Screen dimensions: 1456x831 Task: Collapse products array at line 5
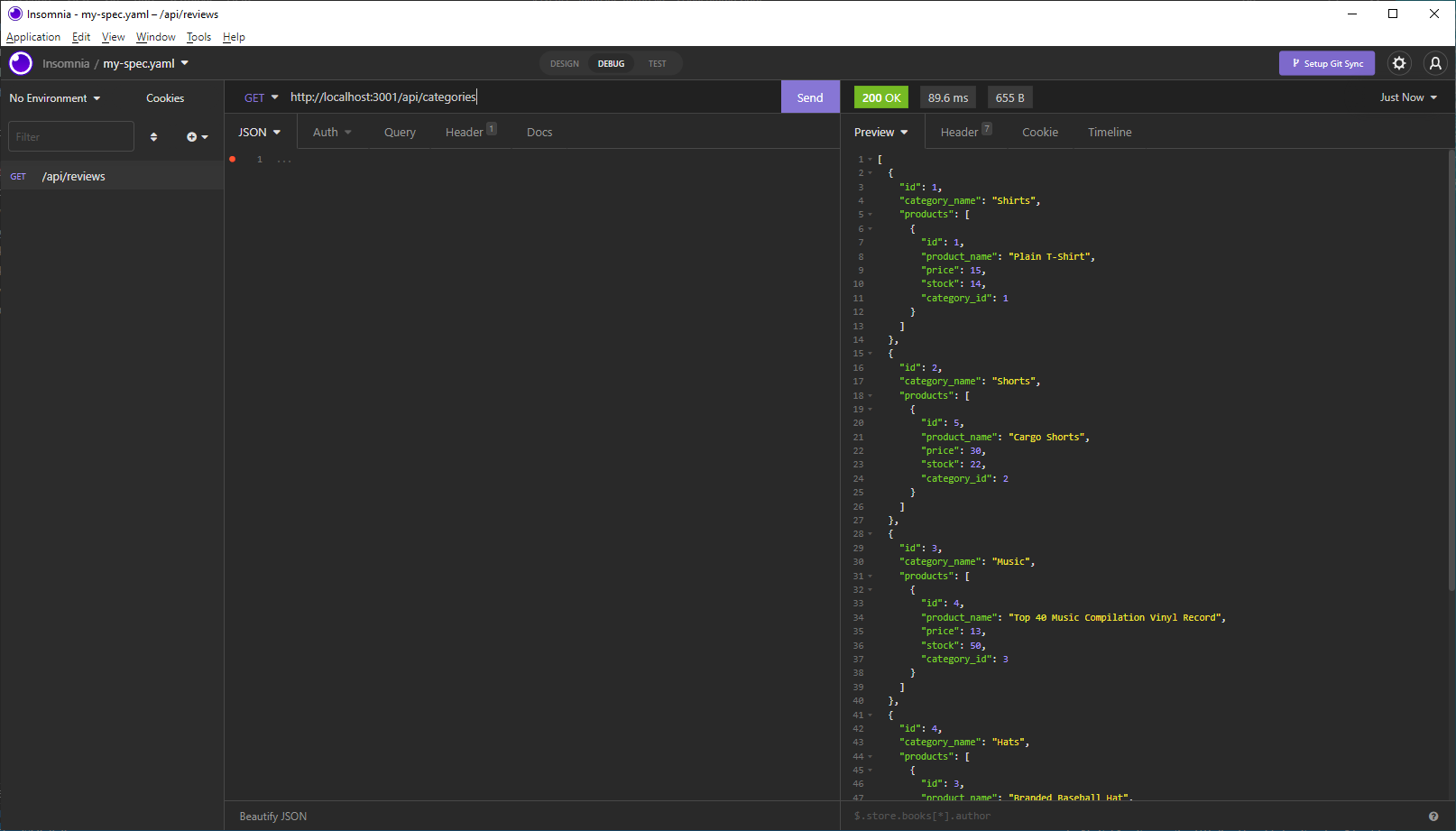[871, 215]
